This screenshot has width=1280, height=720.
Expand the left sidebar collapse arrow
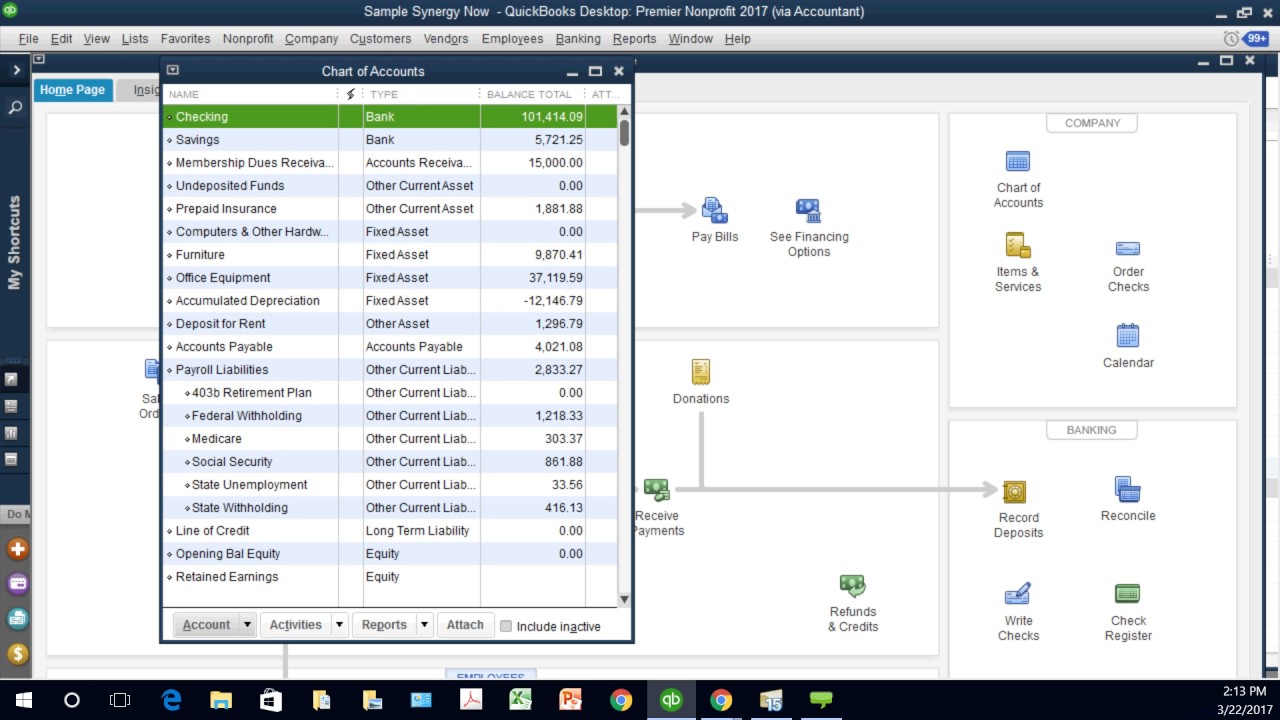[16, 70]
